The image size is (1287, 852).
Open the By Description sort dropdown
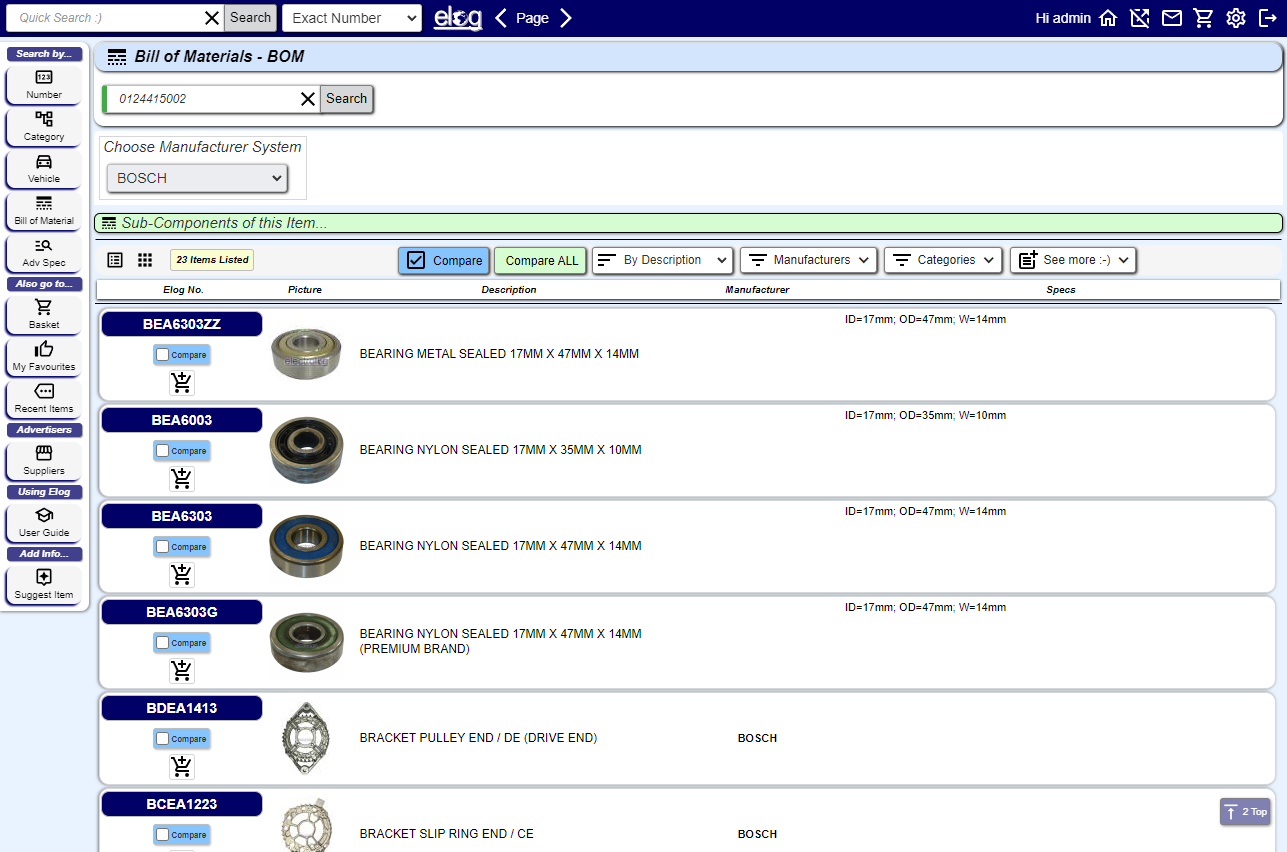[x=662, y=260]
